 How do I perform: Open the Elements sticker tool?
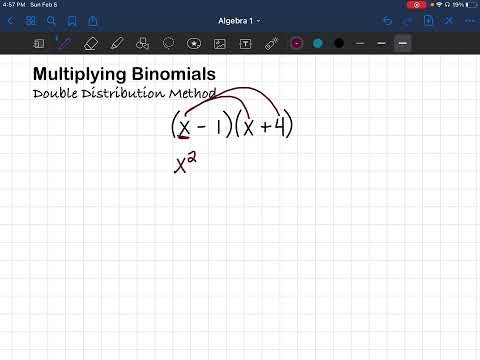pyautogui.click(x=194, y=43)
